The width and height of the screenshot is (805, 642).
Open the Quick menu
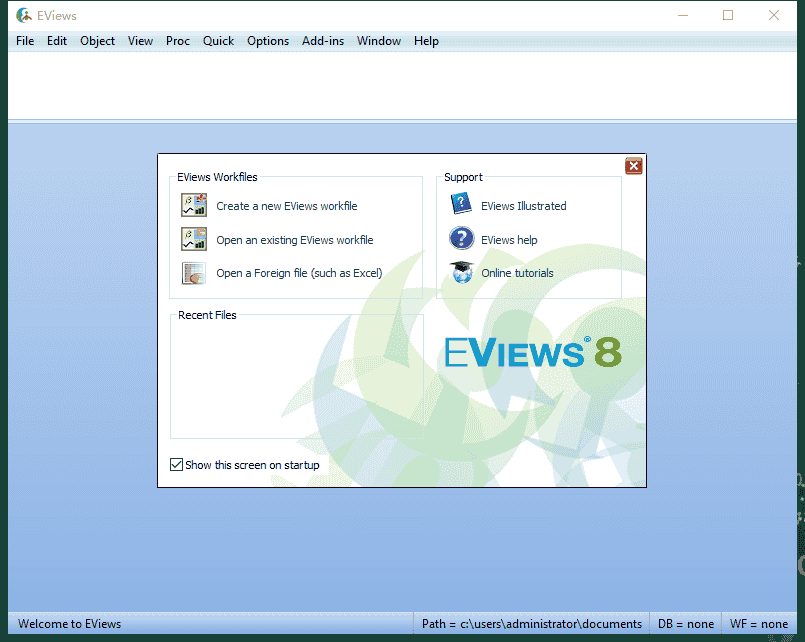[218, 41]
